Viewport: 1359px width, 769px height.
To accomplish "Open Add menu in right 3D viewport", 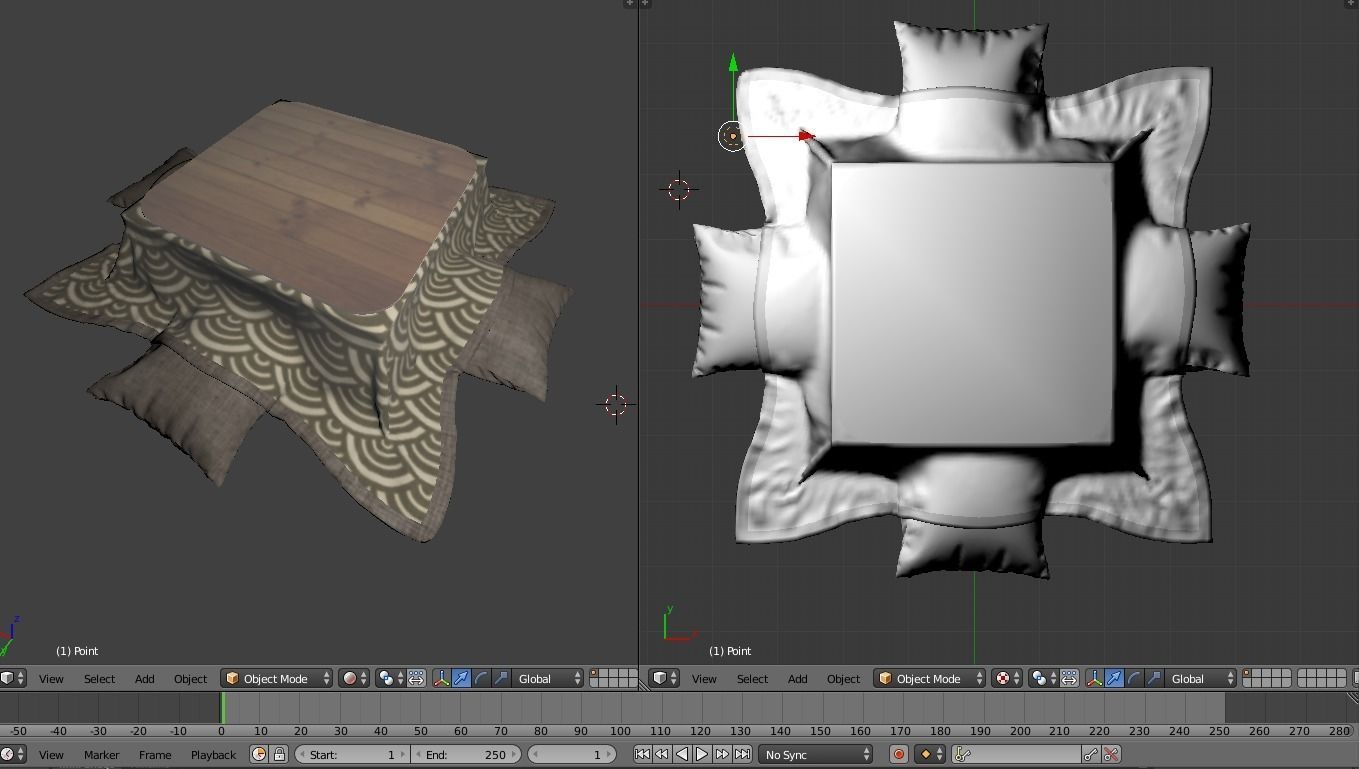I will click(x=797, y=678).
